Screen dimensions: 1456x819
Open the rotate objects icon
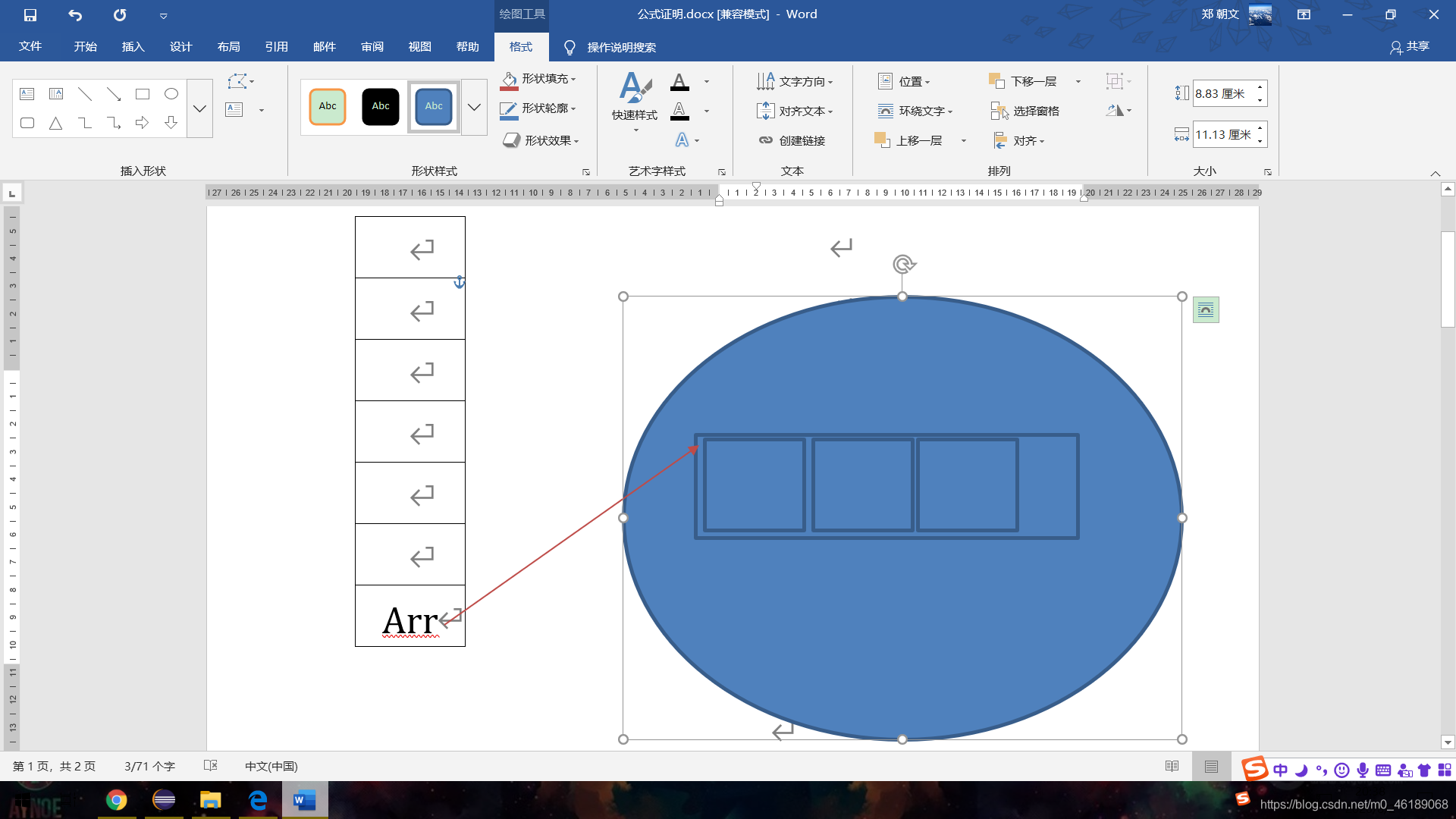click(1115, 111)
